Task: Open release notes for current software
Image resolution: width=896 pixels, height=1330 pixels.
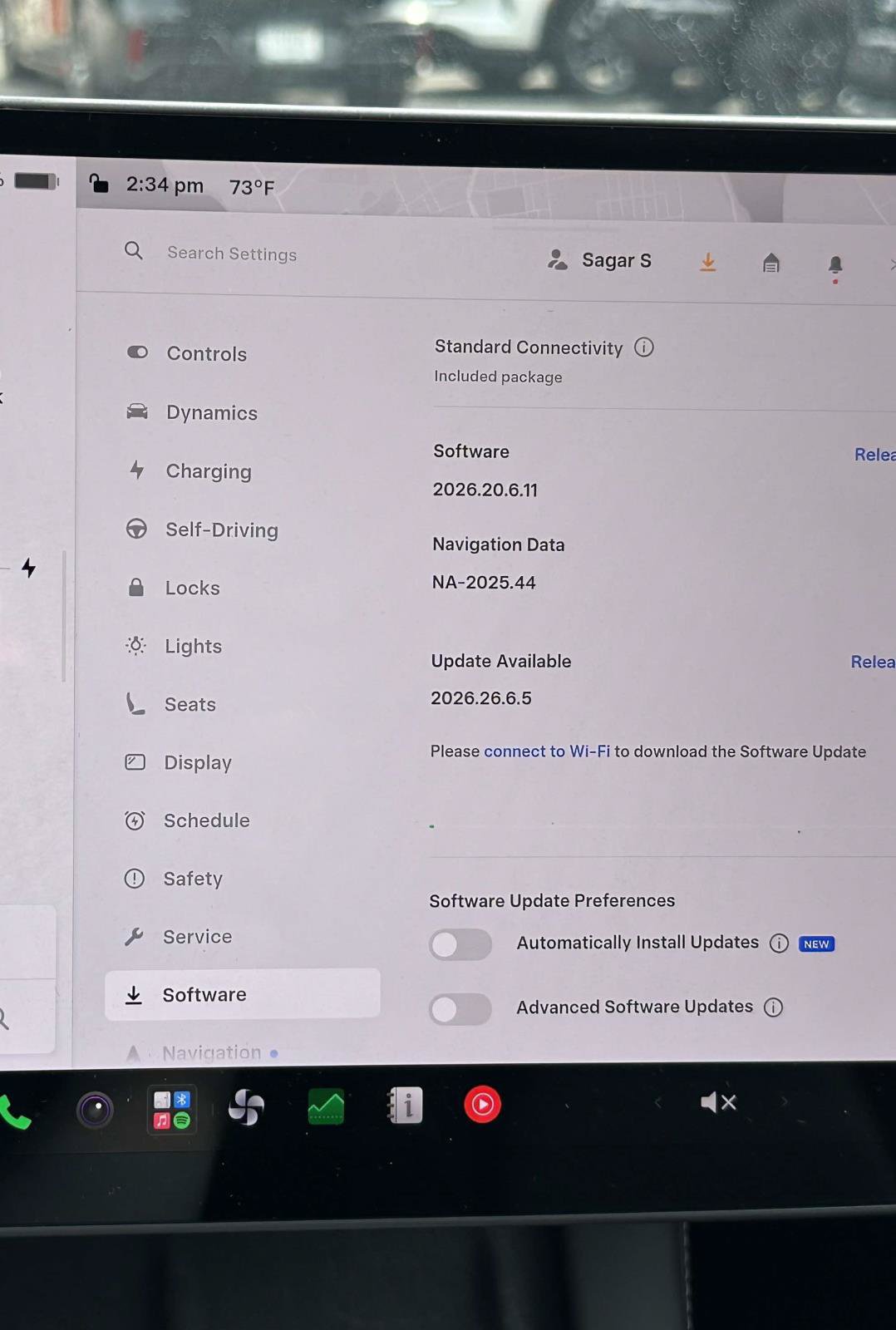Action: click(x=875, y=455)
